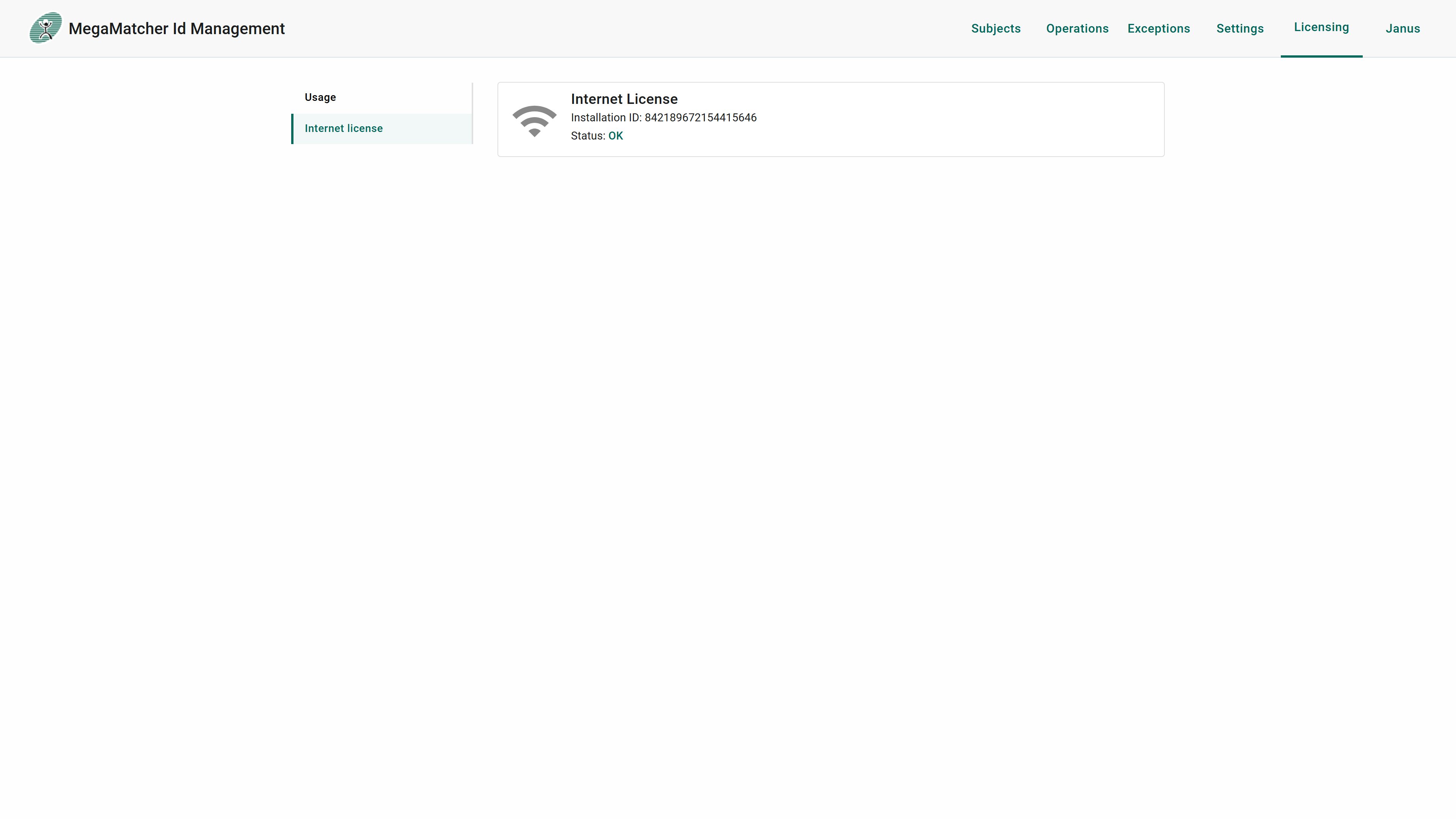Image resolution: width=1456 pixels, height=819 pixels.
Task: Go to the Operations tab
Action: [1077, 28]
